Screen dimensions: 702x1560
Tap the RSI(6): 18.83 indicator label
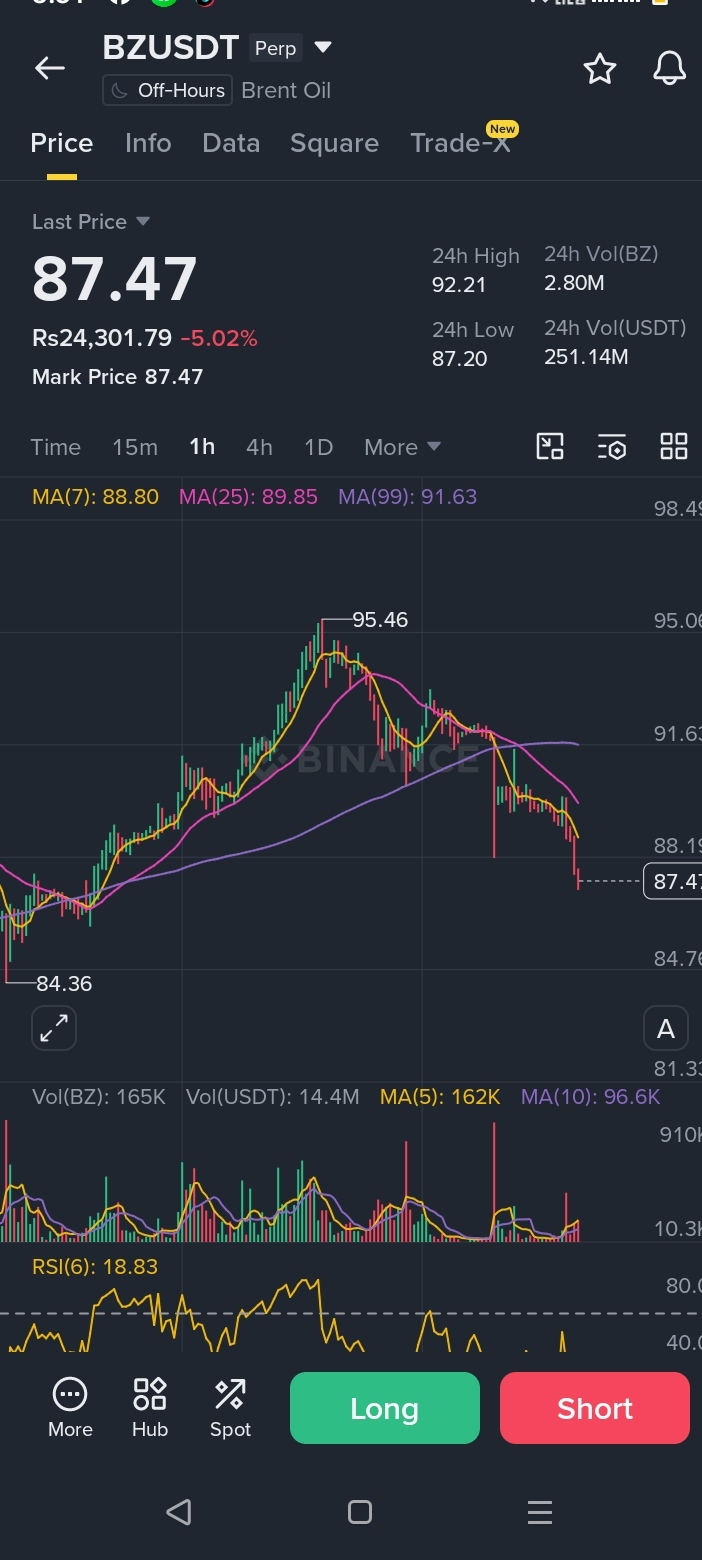(x=95, y=1266)
